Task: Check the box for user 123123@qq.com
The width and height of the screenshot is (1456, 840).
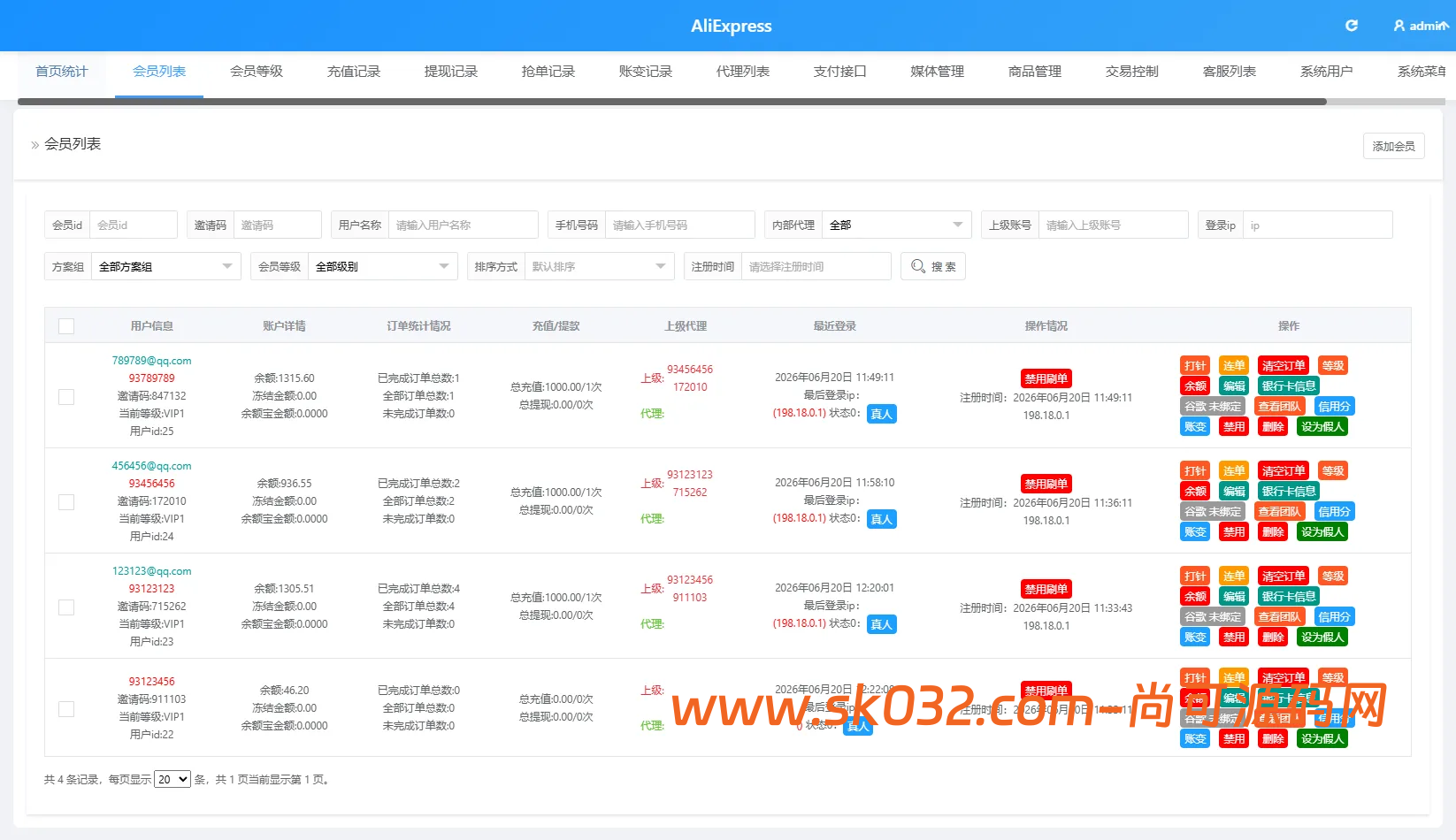Action: click(x=66, y=607)
